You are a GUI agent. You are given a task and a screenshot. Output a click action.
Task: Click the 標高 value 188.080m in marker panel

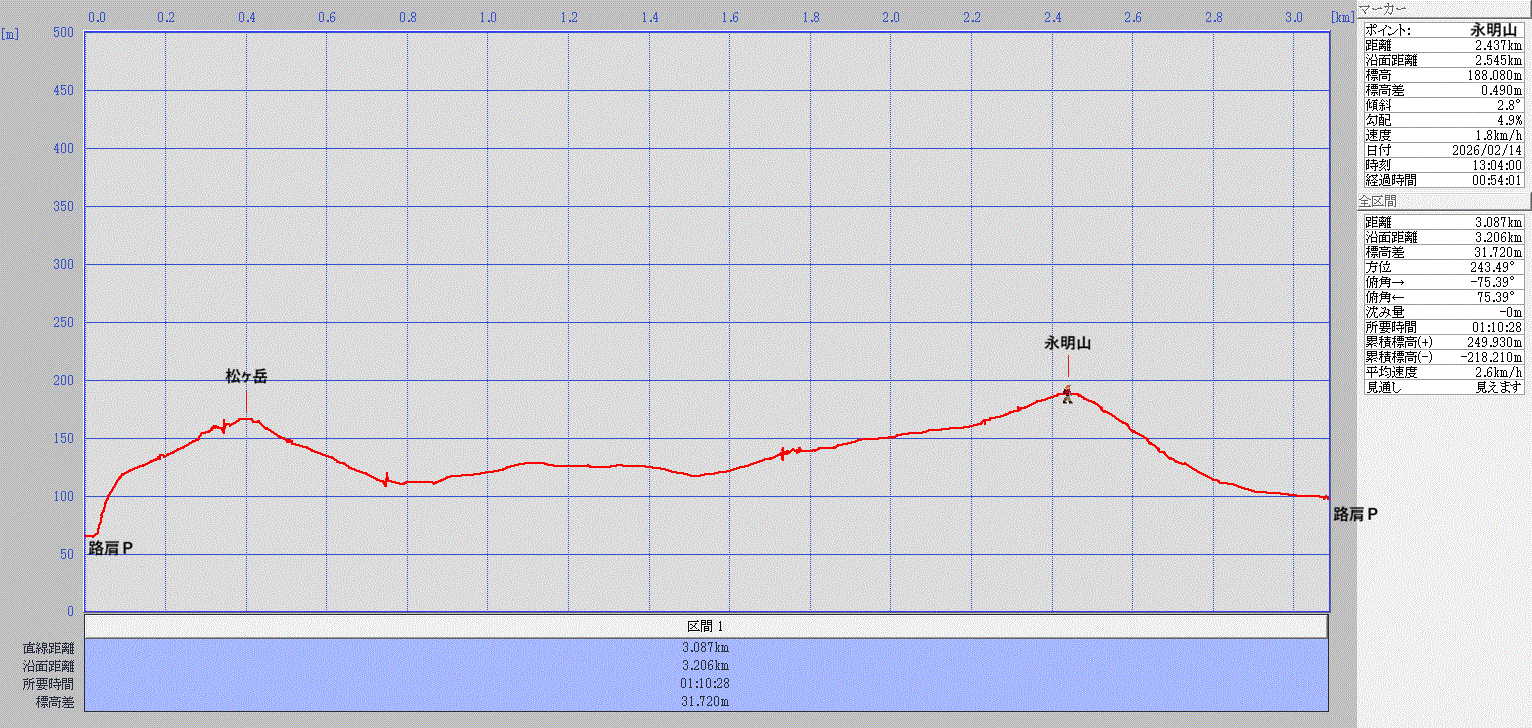click(x=1494, y=75)
